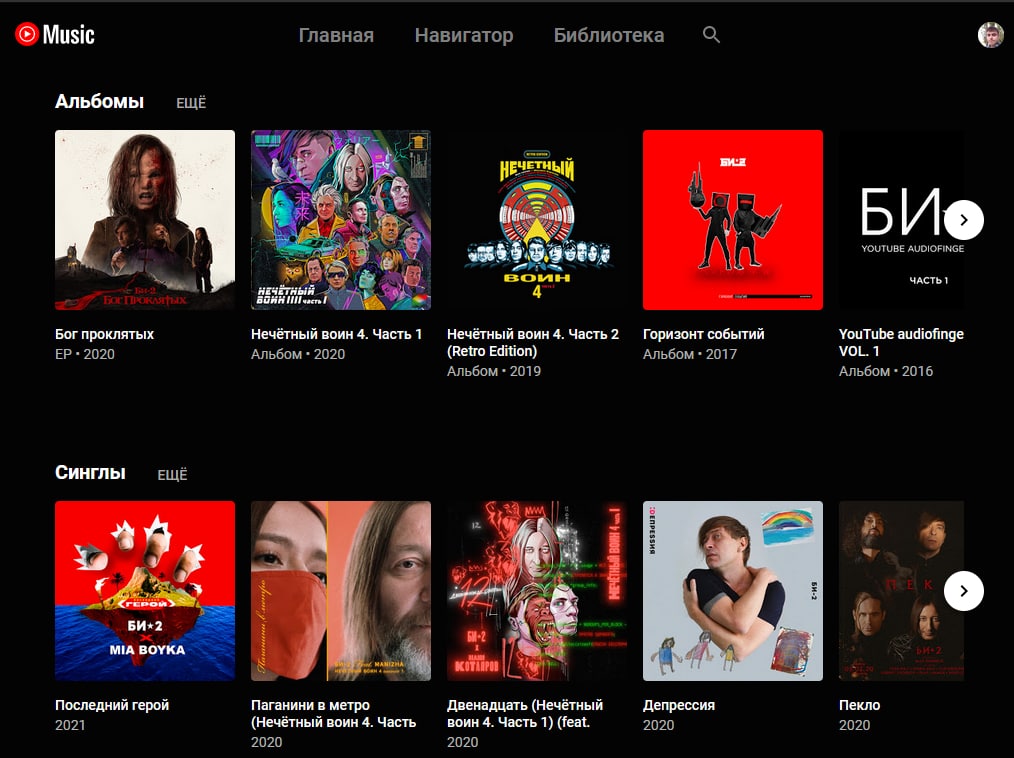Screen dimensions: 1014x758
Task: Open the Пекло single cover
Action: tap(901, 590)
